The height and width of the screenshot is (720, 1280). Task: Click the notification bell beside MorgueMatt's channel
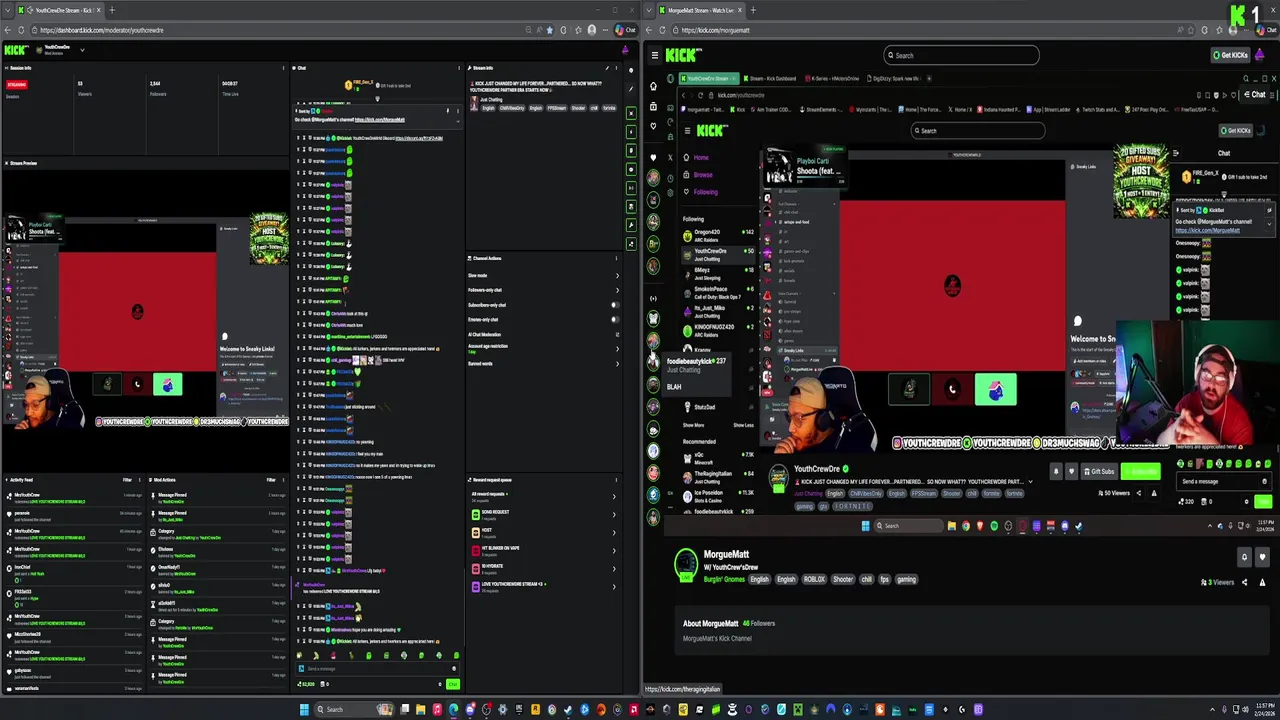click(x=1244, y=557)
